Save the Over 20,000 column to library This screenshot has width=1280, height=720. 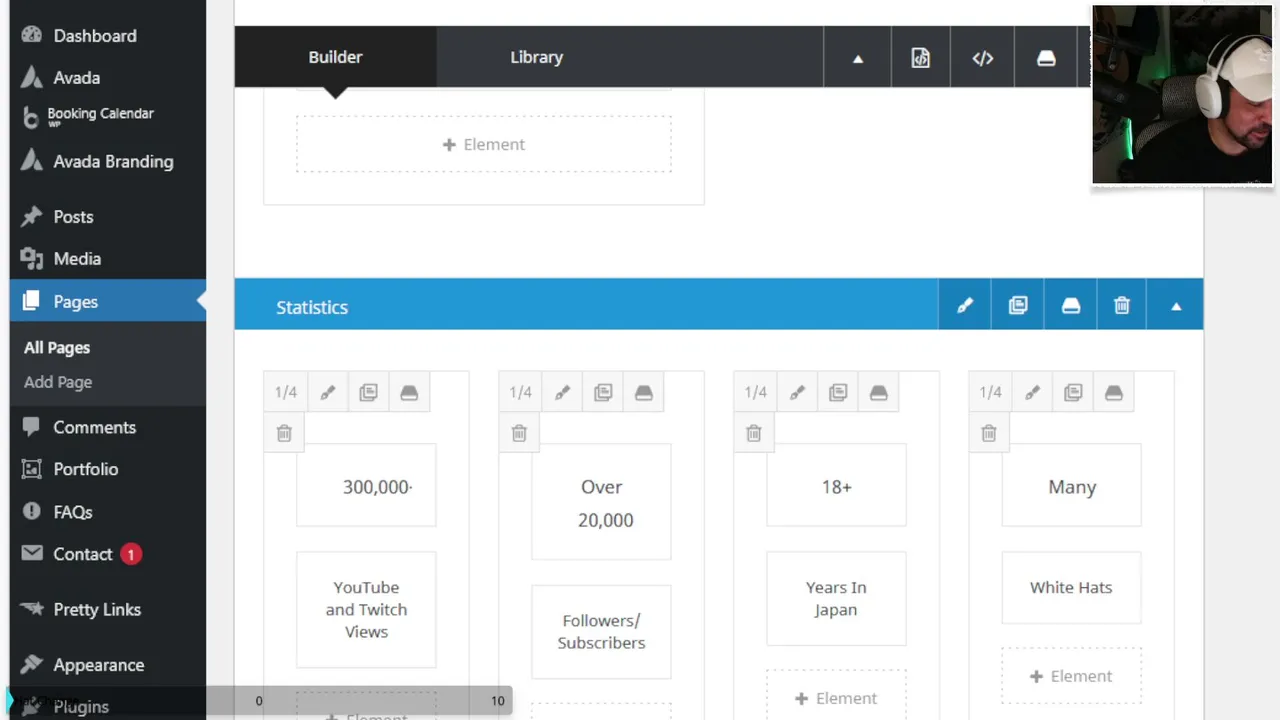pos(644,392)
